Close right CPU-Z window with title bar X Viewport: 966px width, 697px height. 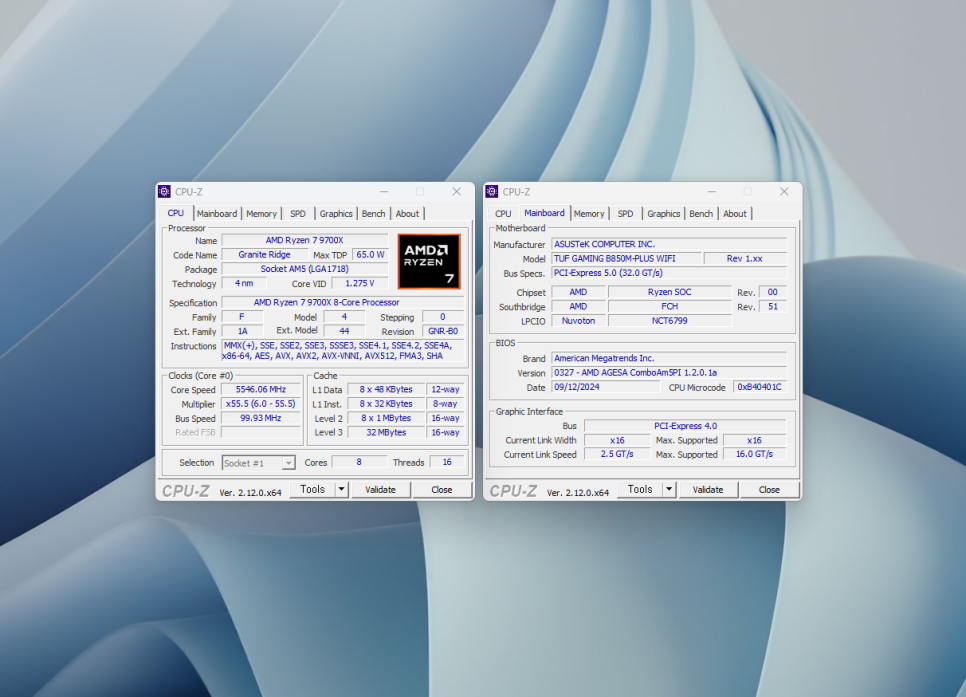[x=784, y=192]
